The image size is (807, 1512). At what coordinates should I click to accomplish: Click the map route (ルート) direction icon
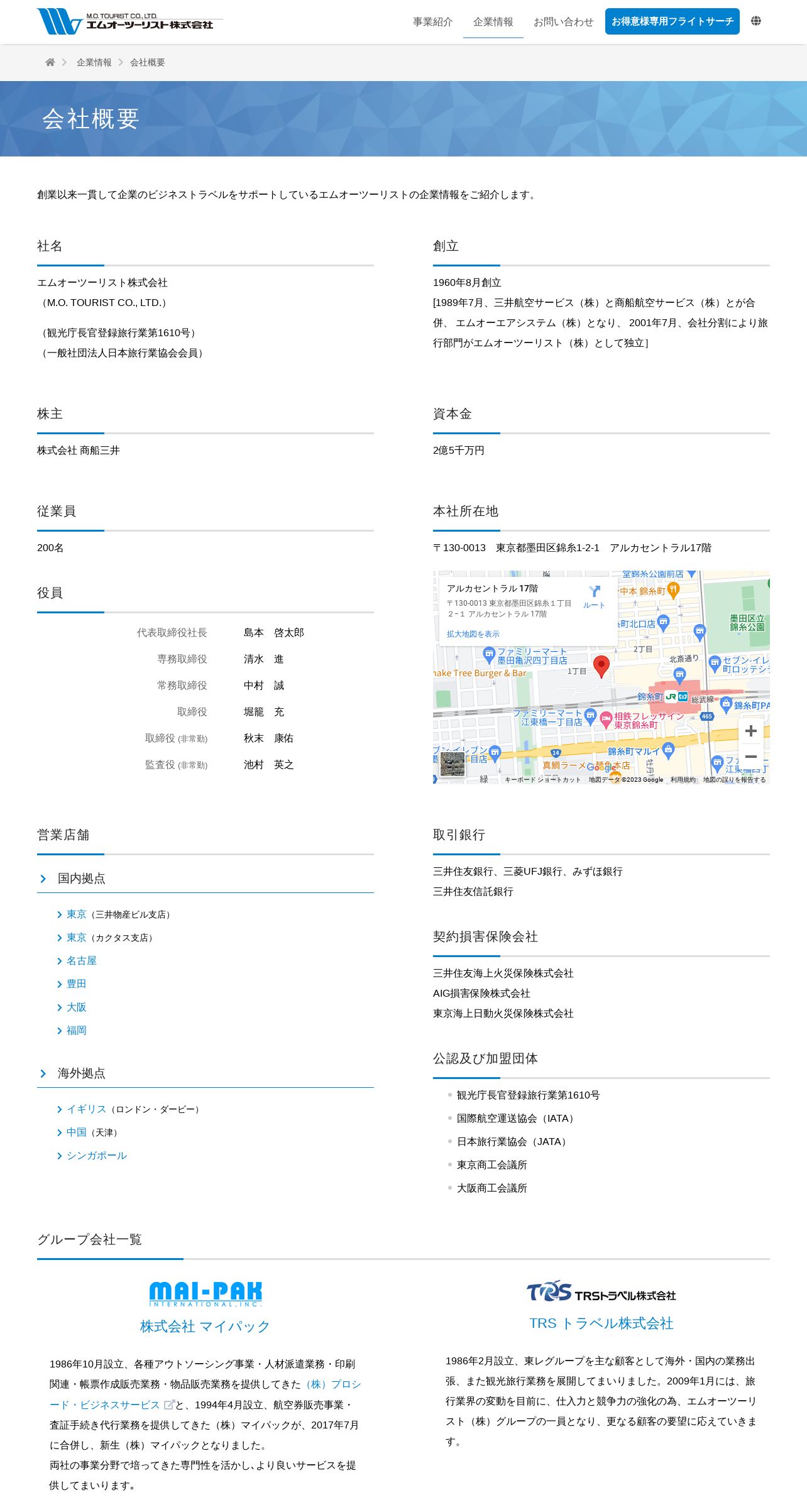(594, 596)
